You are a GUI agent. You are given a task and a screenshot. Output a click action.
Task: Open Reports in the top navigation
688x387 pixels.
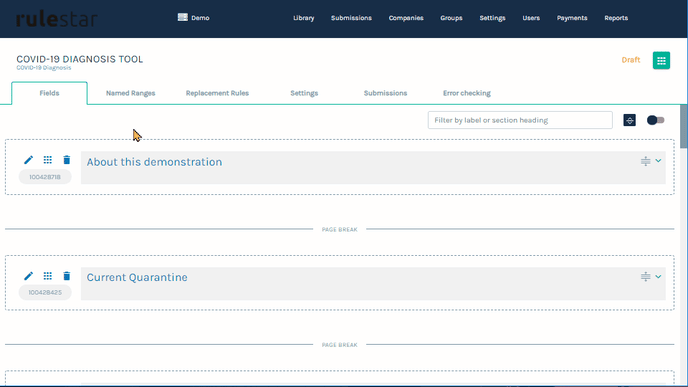[x=616, y=18]
